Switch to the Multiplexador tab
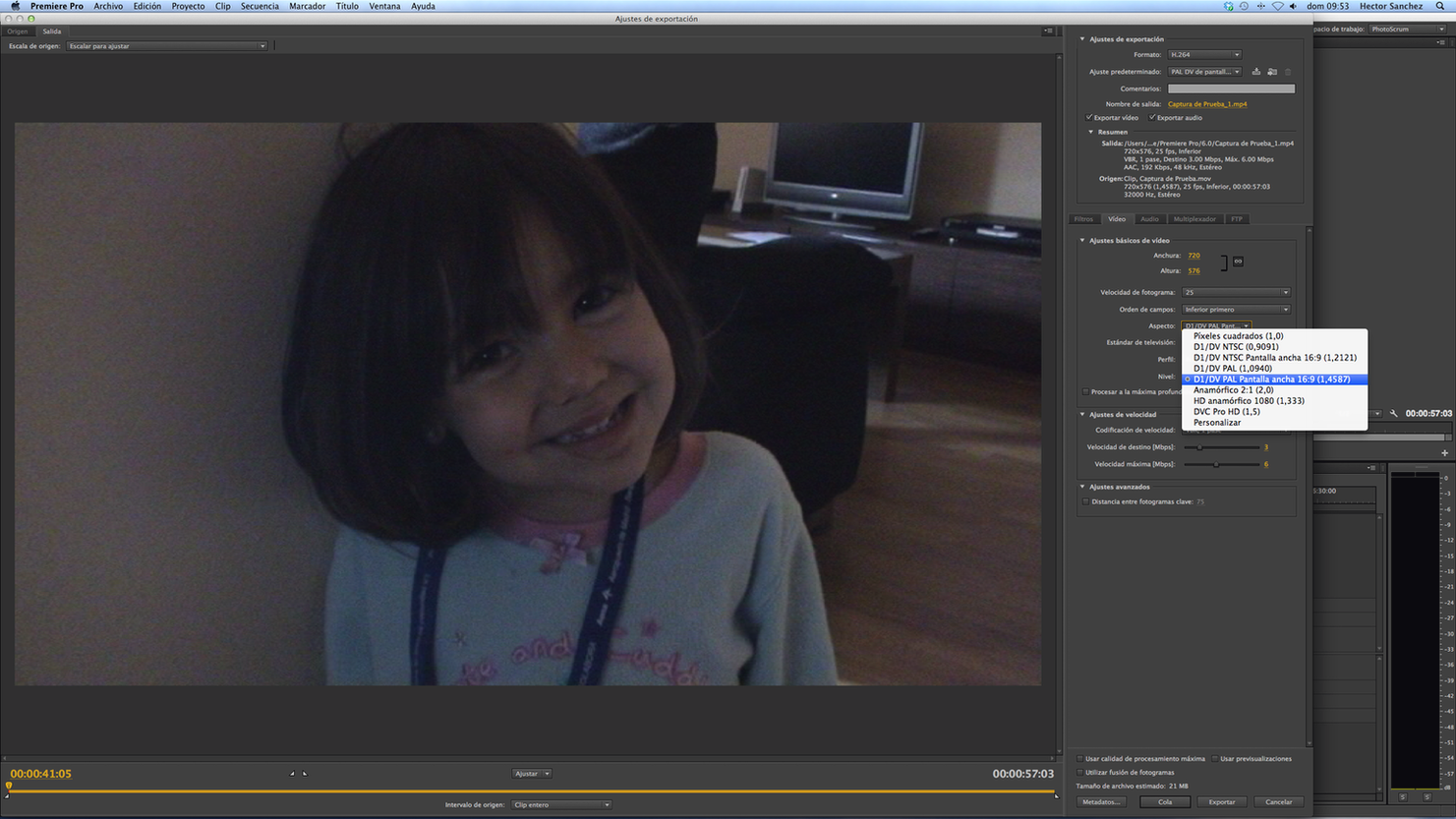The width and height of the screenshot is (1456, 819). [1194, 219]
